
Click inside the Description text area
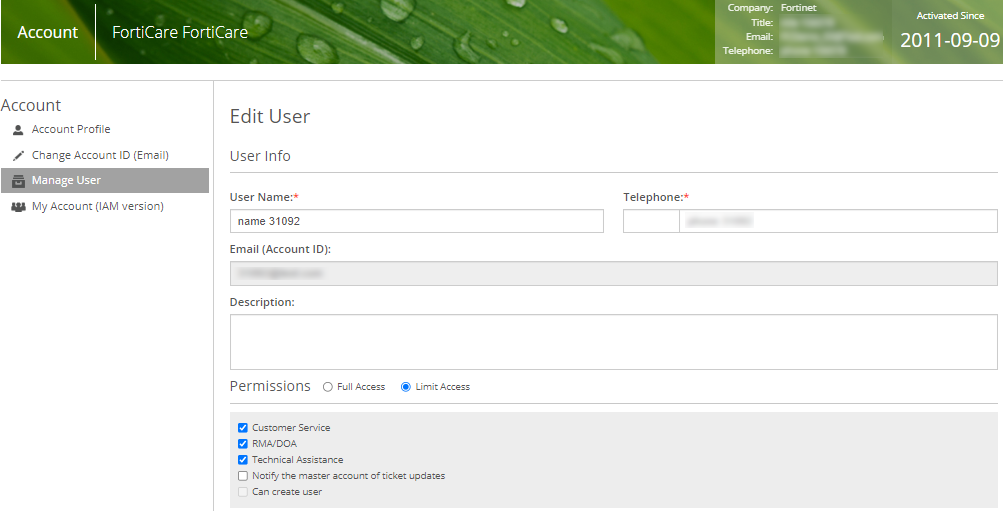point(613,342)
